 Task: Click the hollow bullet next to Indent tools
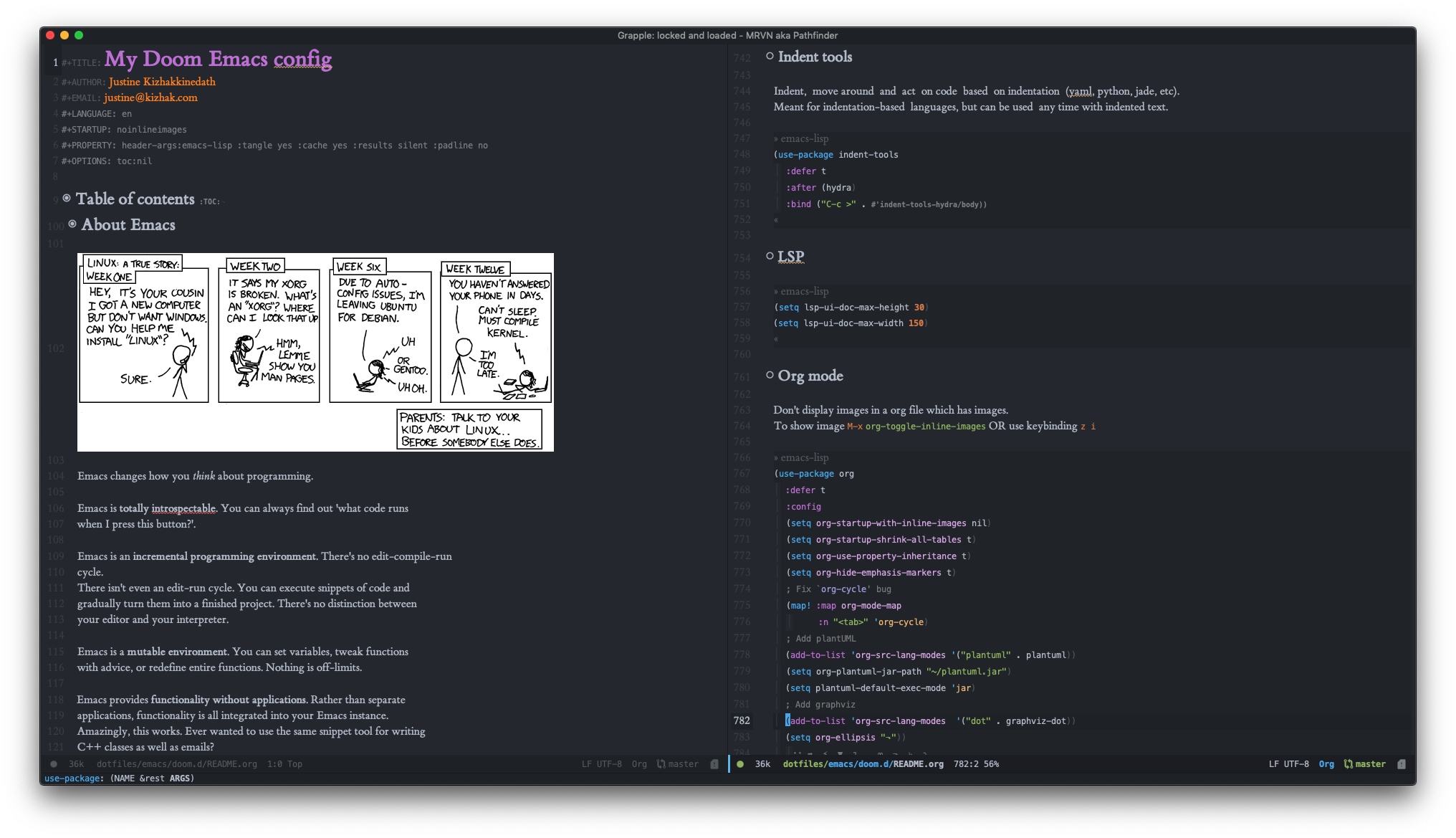tap(770, 56)
